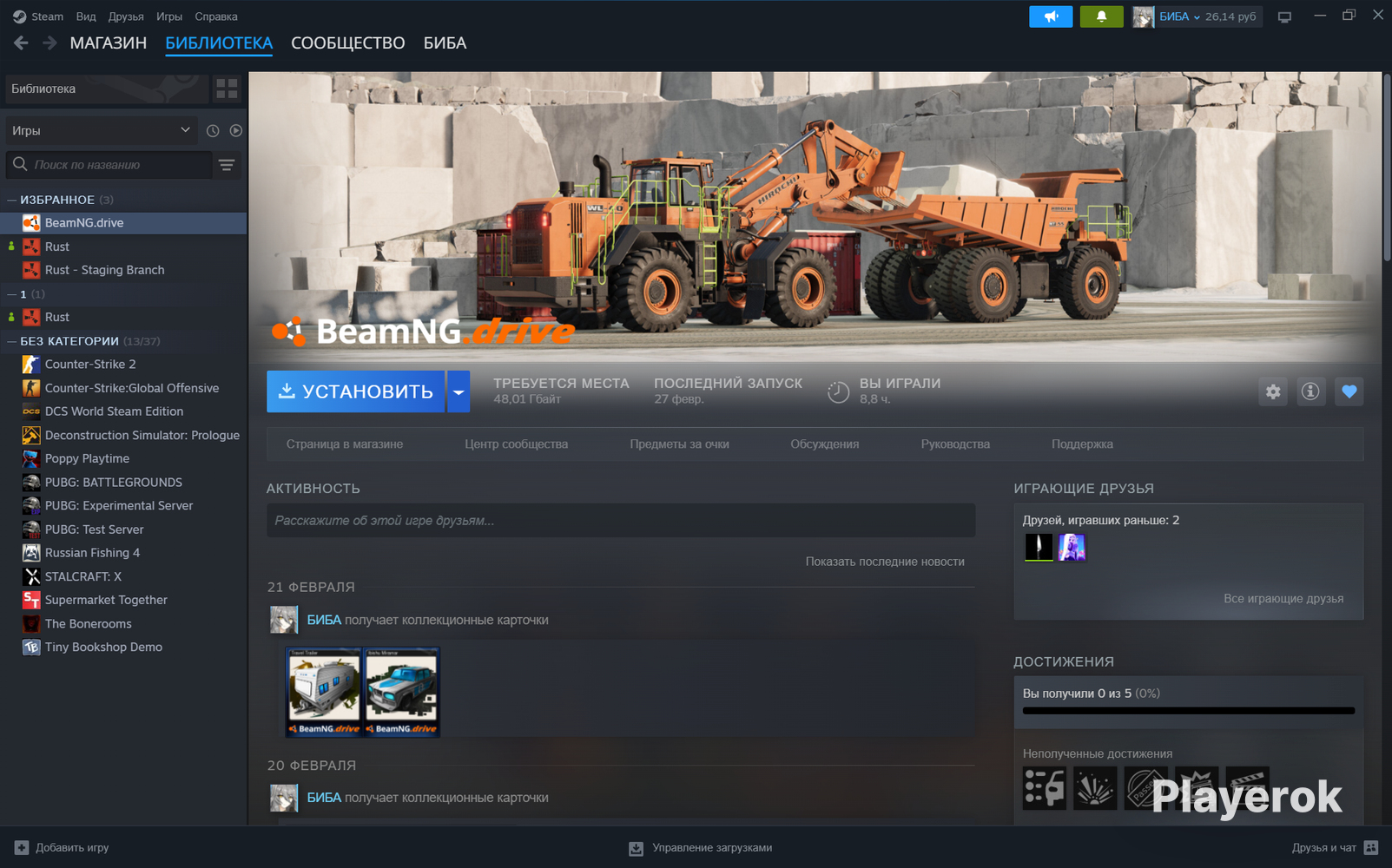Image resolution: width=1392 pixels, height=868 pixels.
Task: Click the Add a game plus icon
Action: [22, 847]
